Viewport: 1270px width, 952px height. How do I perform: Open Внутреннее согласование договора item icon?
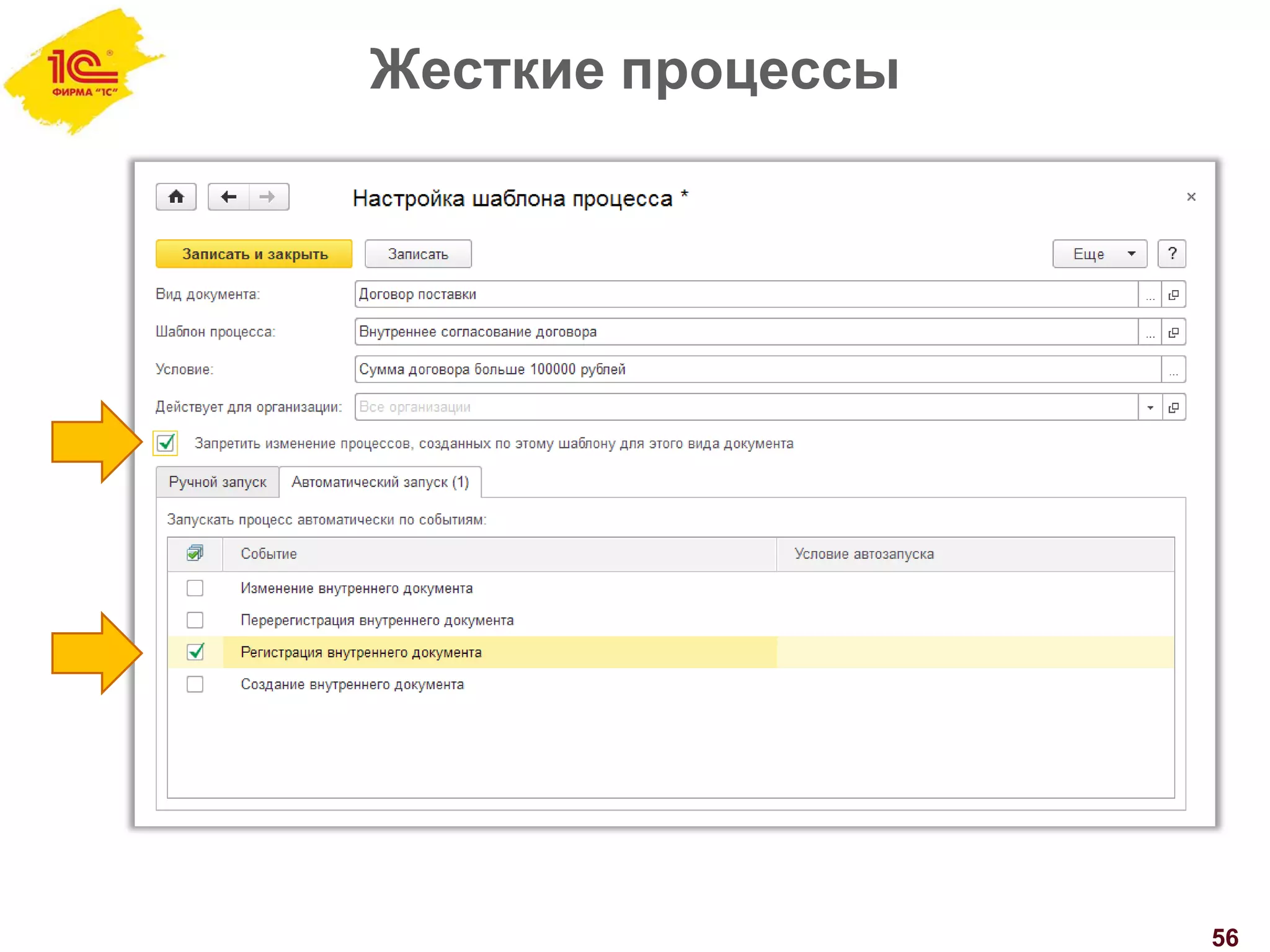tap(1173, 332)
